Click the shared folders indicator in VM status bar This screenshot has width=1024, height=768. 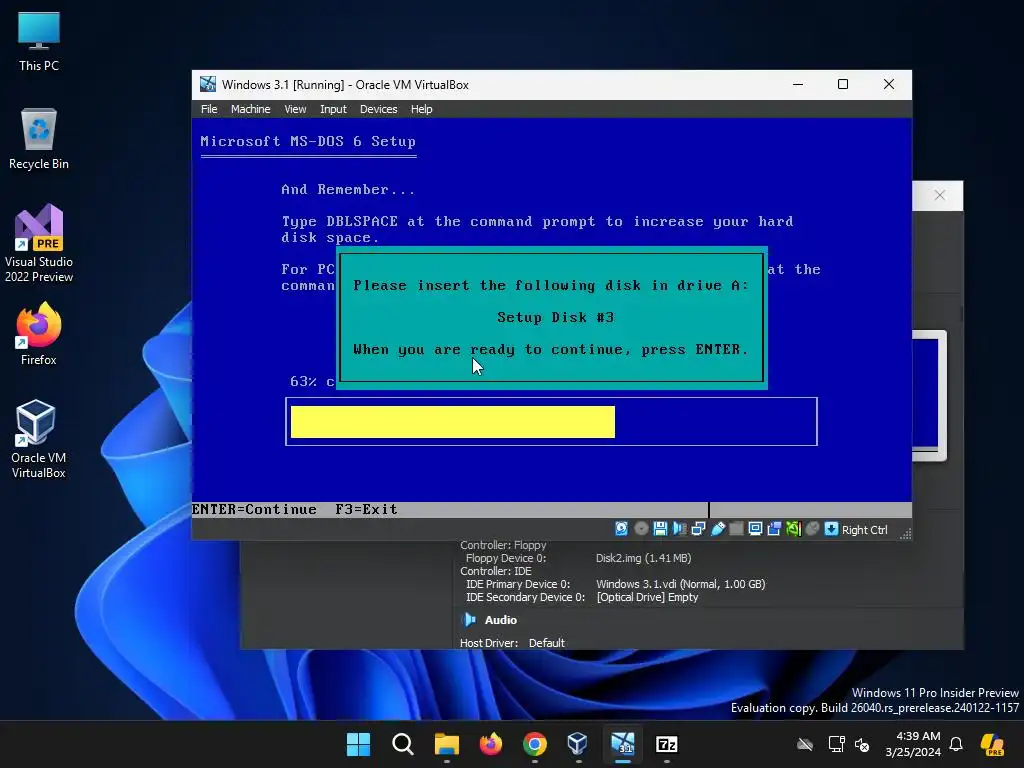[x=736, y=529]
